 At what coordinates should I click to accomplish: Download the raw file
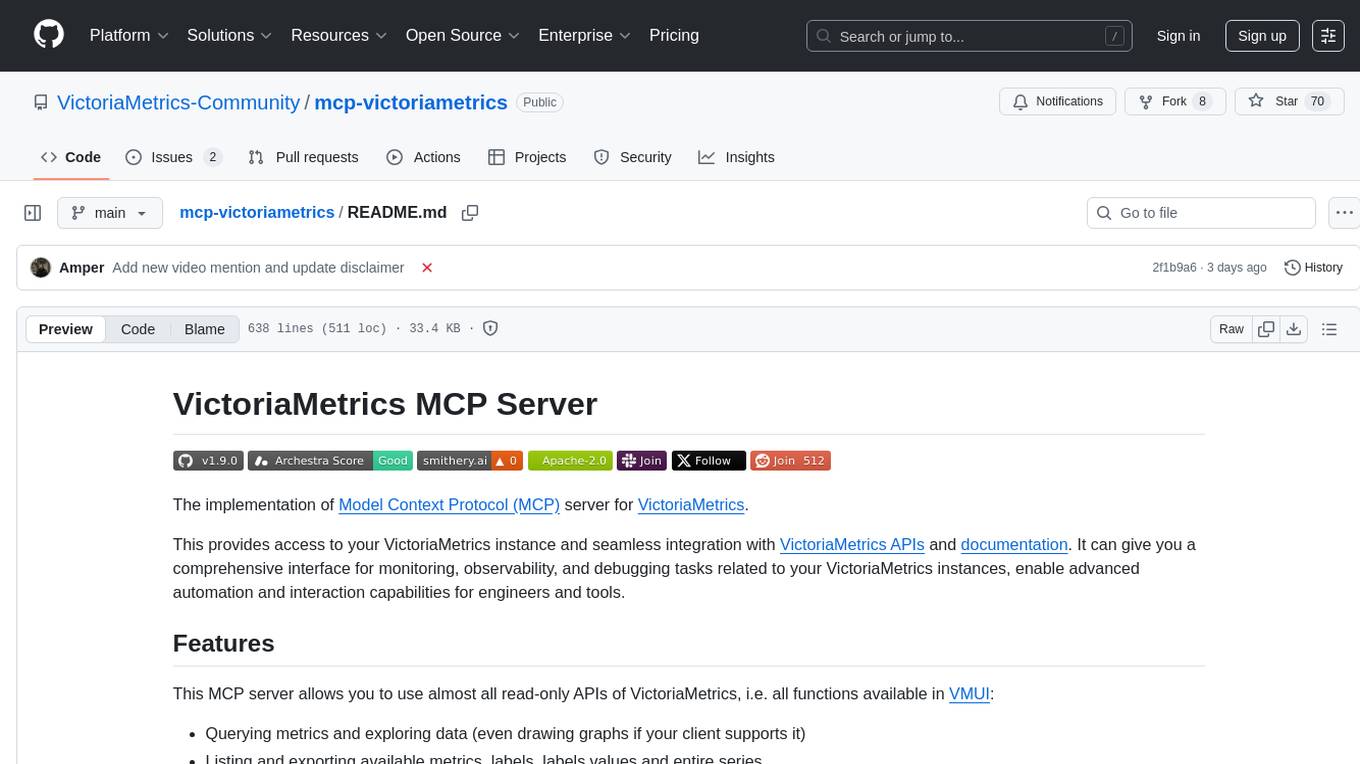pos(1294,329)
